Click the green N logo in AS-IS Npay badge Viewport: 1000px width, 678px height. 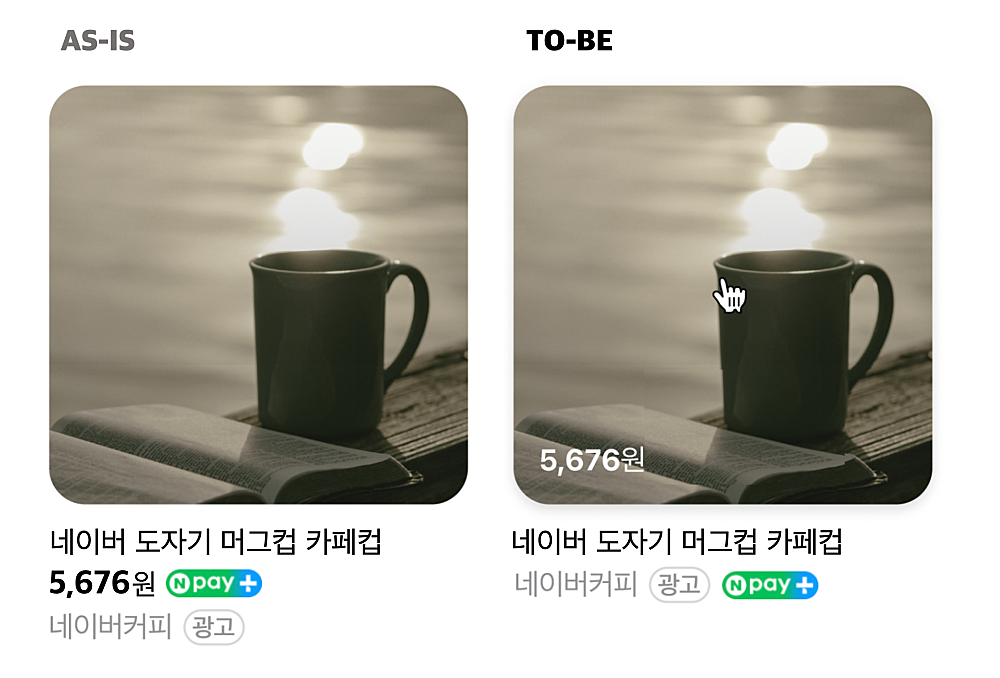180,584
